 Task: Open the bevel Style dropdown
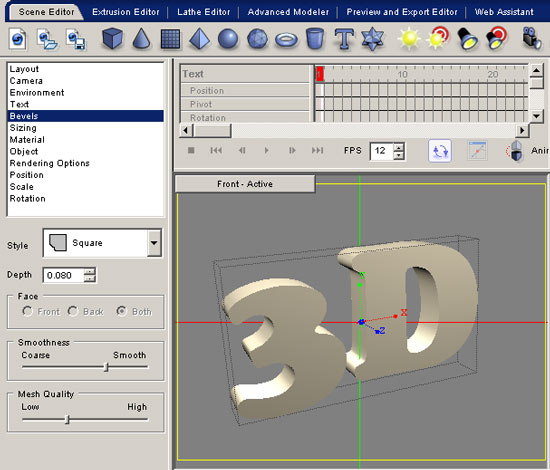154,243
